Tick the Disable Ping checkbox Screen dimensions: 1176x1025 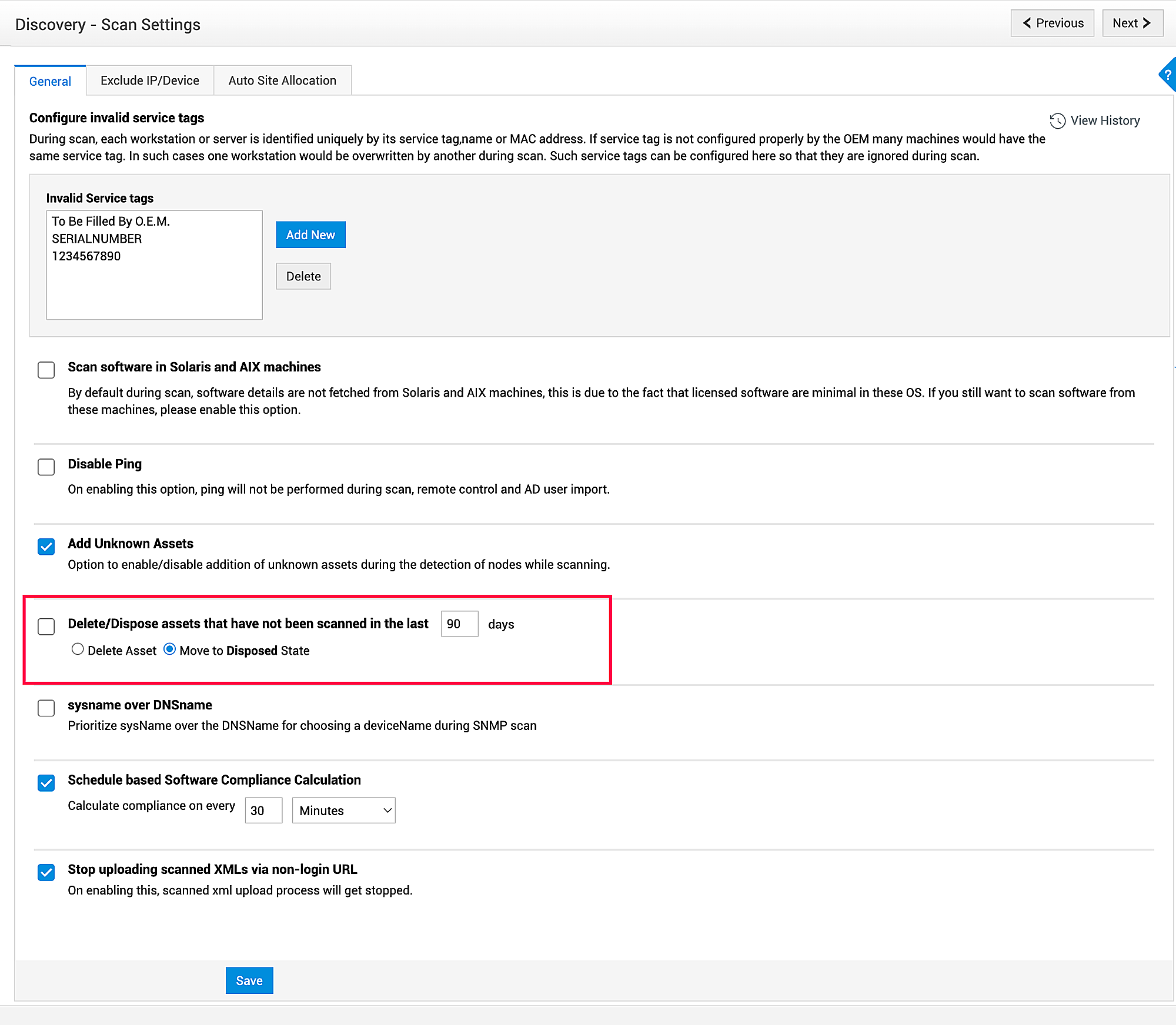(46, 467)
